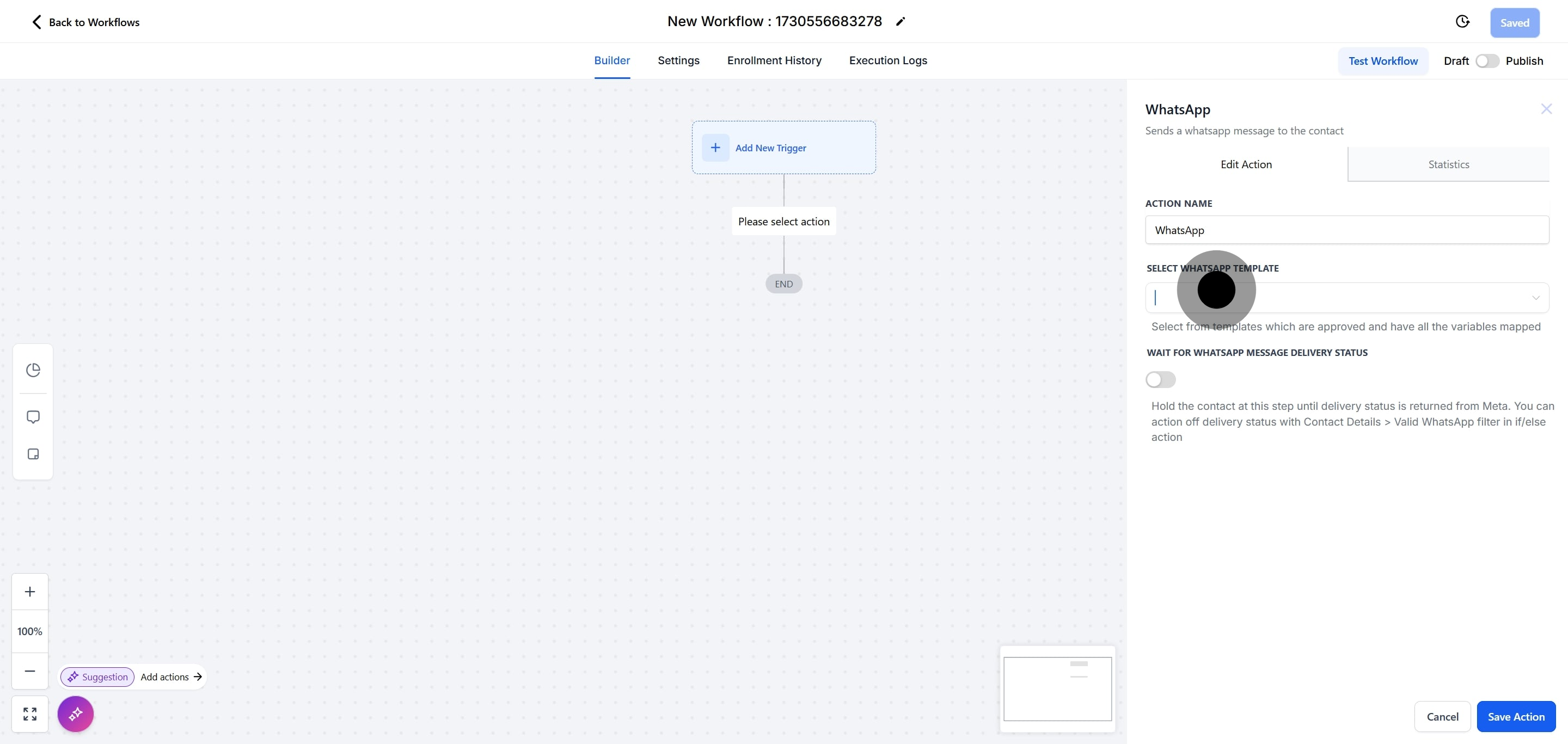This screenshot has height=744, width=1568.
Task: Open the Execution Logs tab
Action: click(x=887, y=60)
